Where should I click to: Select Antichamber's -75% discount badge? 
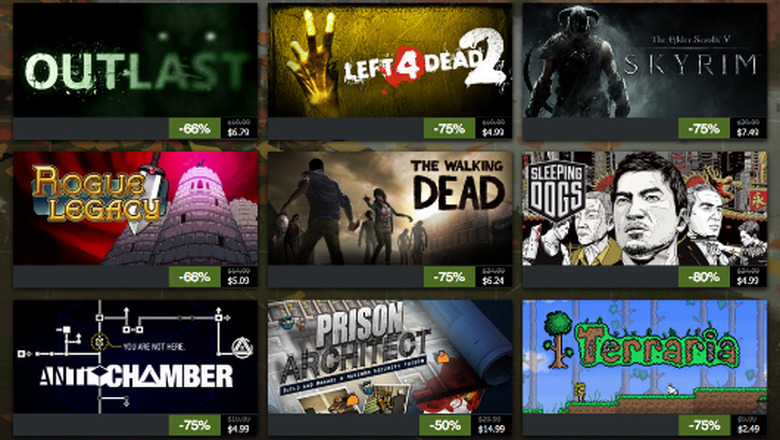coord(195,426)
